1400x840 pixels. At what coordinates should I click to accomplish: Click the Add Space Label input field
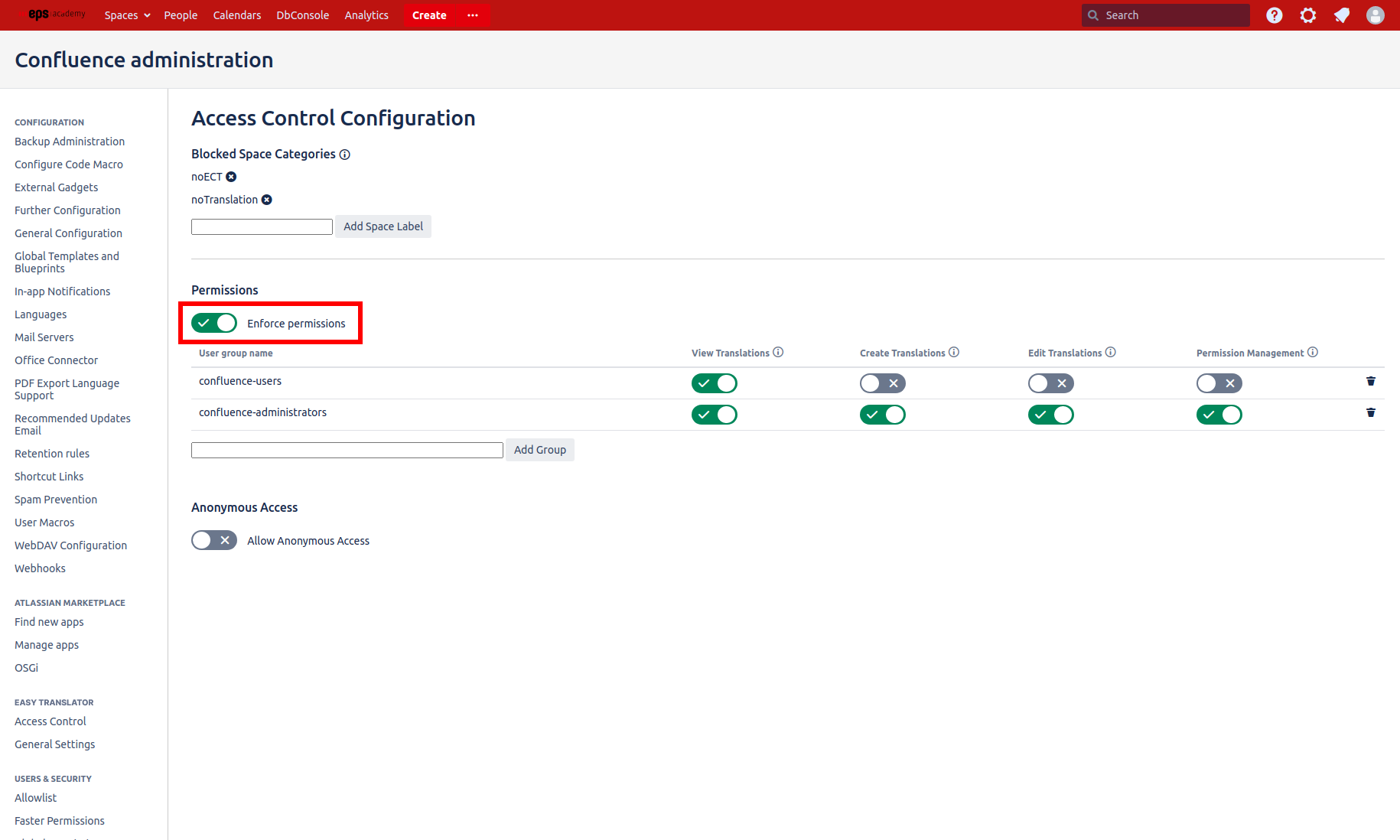262,226
